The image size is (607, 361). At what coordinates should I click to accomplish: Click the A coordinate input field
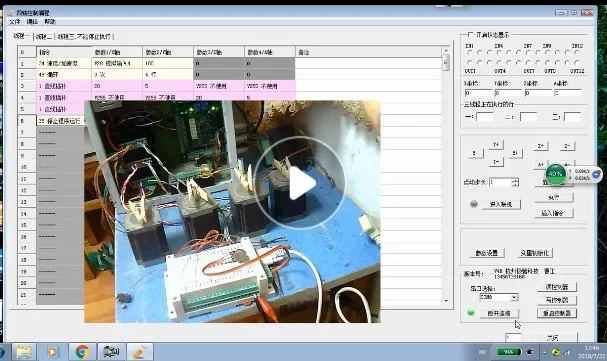click(x=568, y=93)
